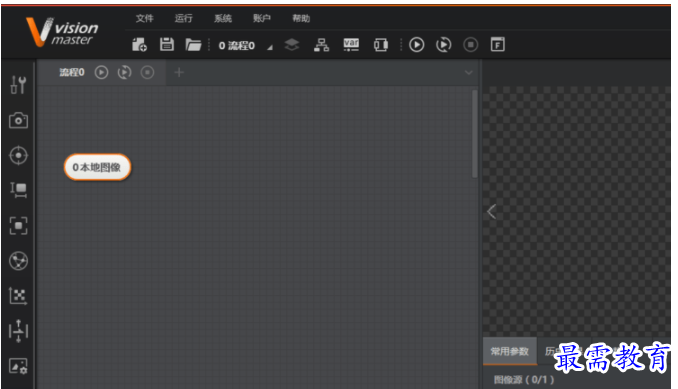Open the 0 流程0 process dropdown
The width and height of the screenshot is (678, 389).
pyautogui.click(x=246, y=45)
